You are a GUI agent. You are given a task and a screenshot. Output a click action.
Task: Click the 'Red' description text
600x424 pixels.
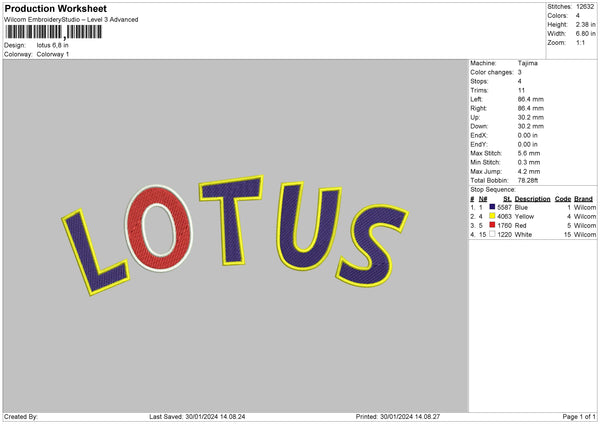tap(520, 225)
